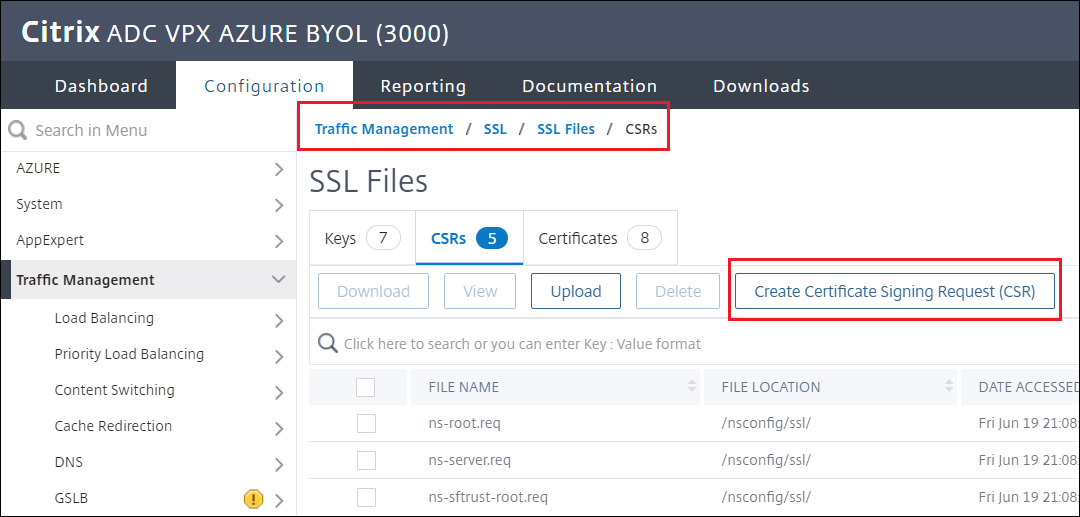Click Create Certificate Signing Request (CSR) button
Screen dimensions: 1080x517
894,291
